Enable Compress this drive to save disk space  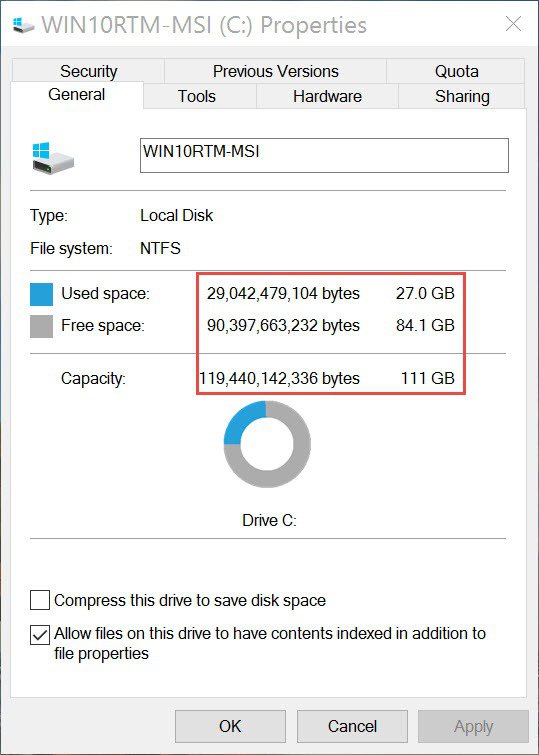point(39,600)
